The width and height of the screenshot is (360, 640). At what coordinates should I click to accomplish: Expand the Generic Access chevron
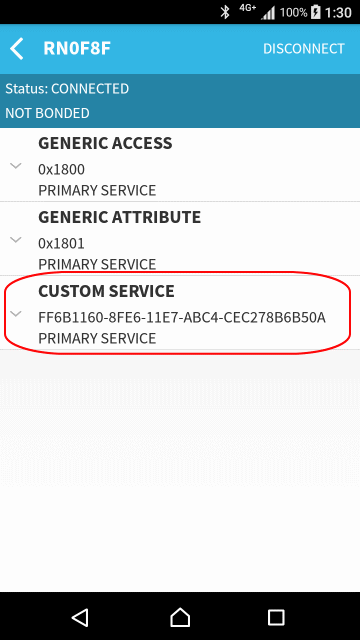click(16, 166)
